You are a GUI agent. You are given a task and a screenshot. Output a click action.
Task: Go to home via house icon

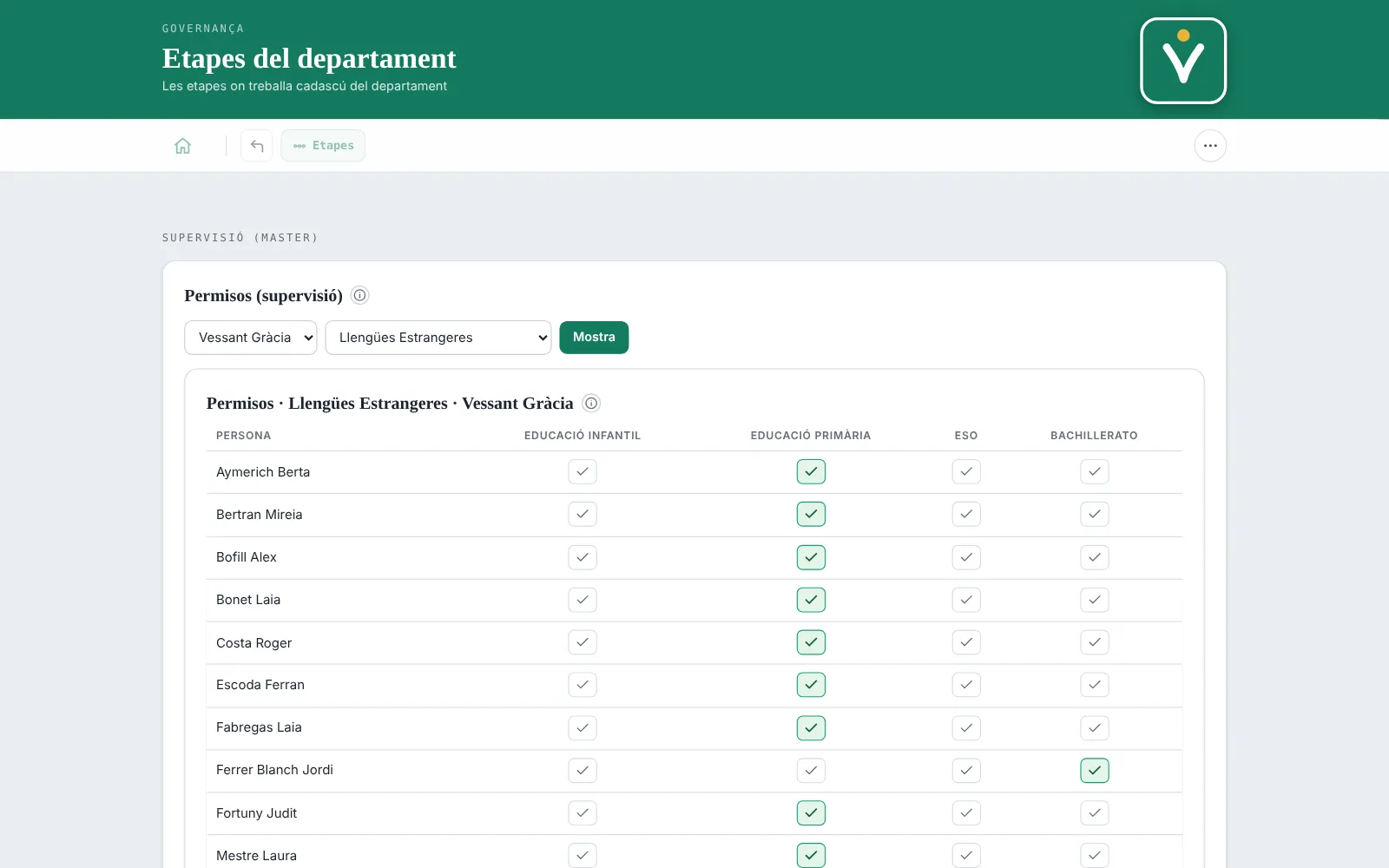182,146
